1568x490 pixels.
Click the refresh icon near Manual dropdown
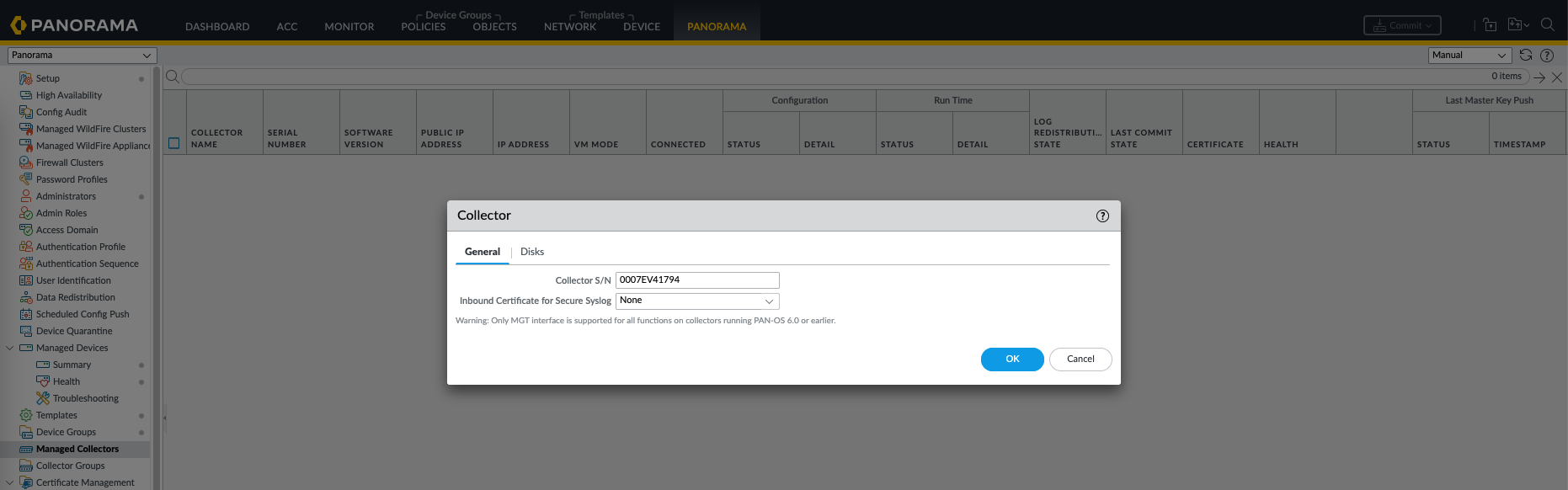pos(1525,56)
